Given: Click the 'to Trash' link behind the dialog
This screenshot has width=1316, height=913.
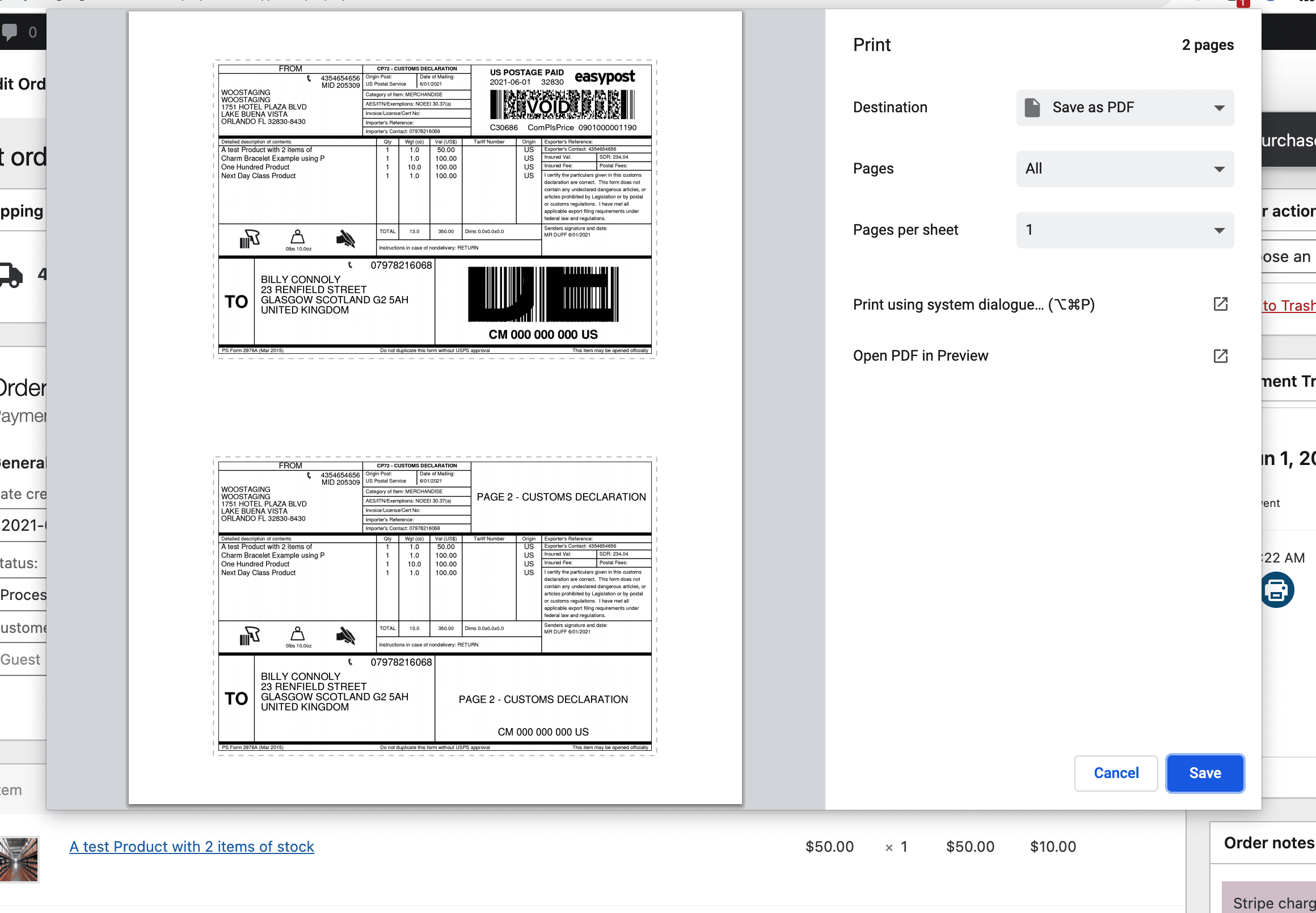Looking at the screenshot, I should click(1289, 306).
